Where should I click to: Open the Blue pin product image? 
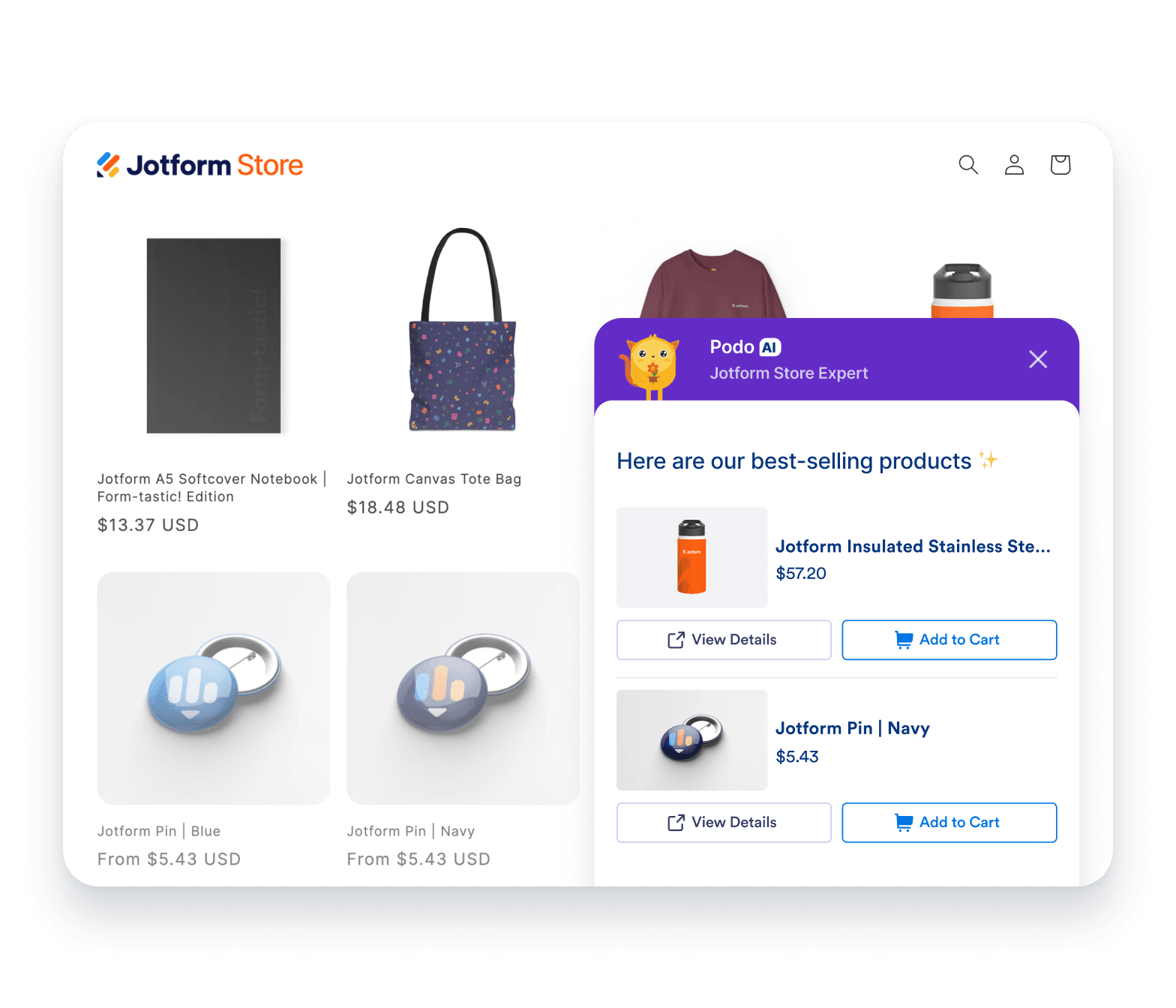point(214,688)
